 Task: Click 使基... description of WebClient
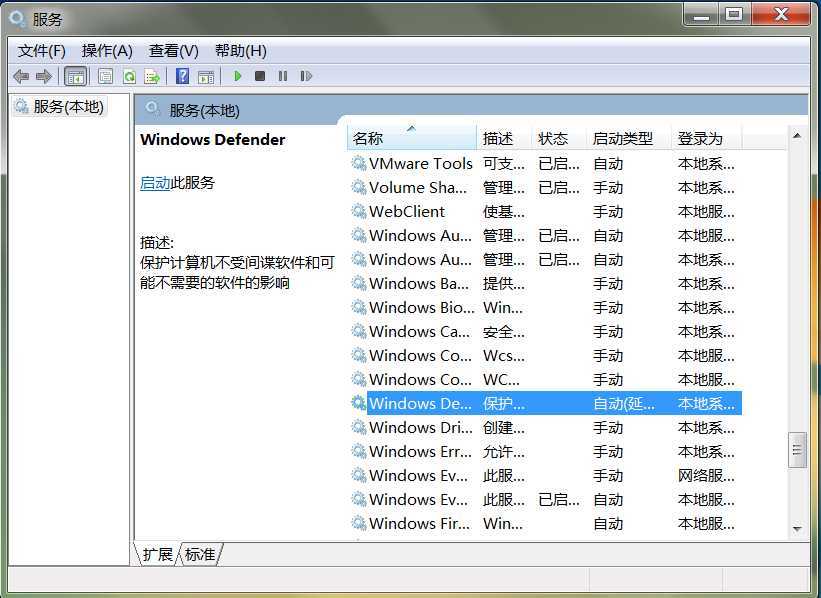(x=504, y=212)
